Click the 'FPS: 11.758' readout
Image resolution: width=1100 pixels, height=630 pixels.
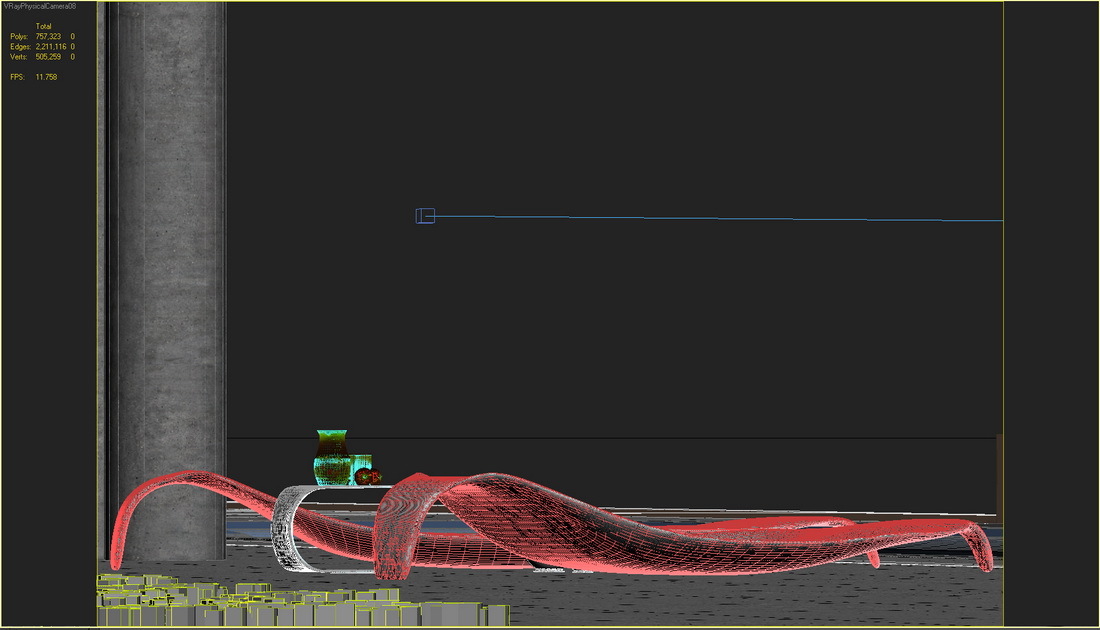34,77
